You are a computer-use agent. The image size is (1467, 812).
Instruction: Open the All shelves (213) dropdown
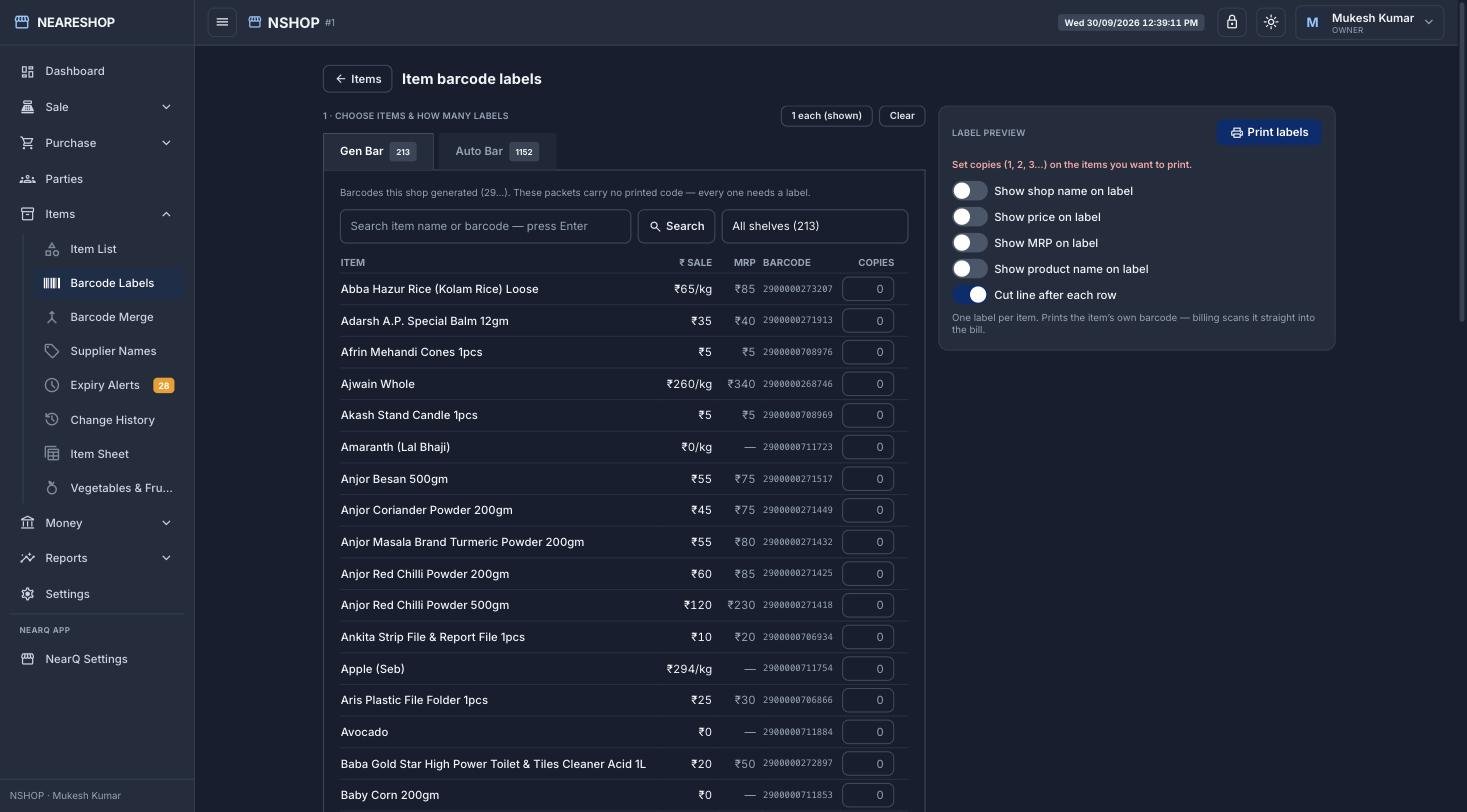(x=815, y=226)
